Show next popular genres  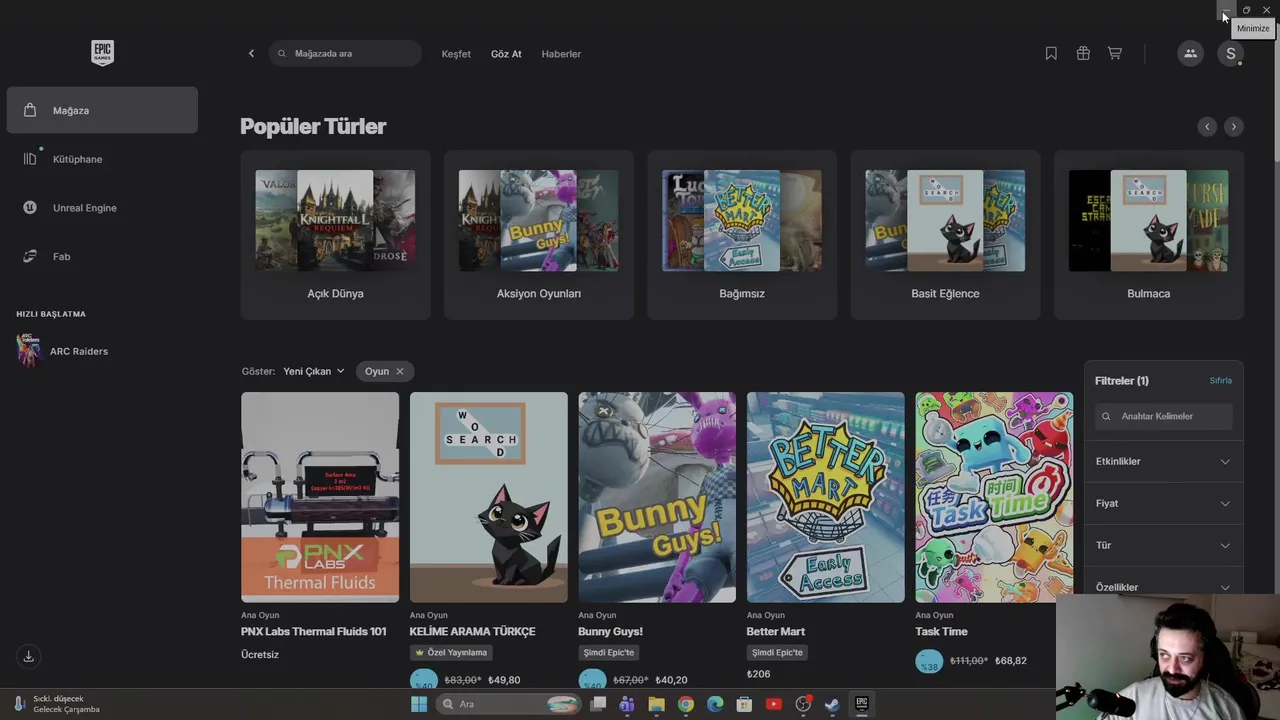tap(1233, 126)
